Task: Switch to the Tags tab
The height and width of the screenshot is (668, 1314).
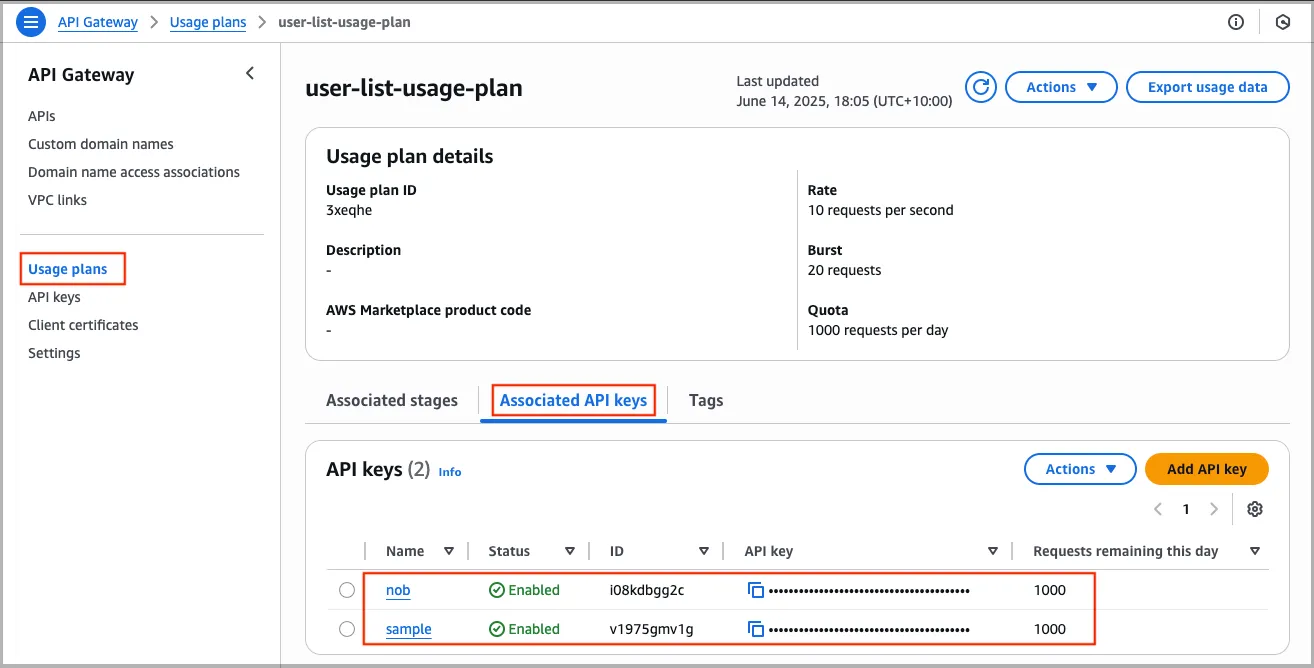Action: pos(705,400)
